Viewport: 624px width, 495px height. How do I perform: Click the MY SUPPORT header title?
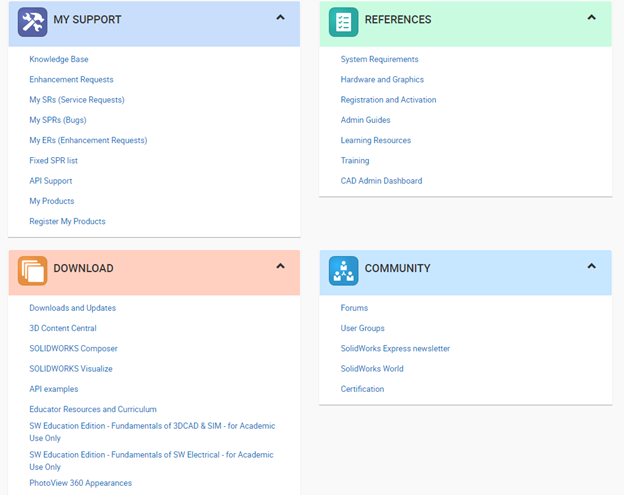coord(87,20)
